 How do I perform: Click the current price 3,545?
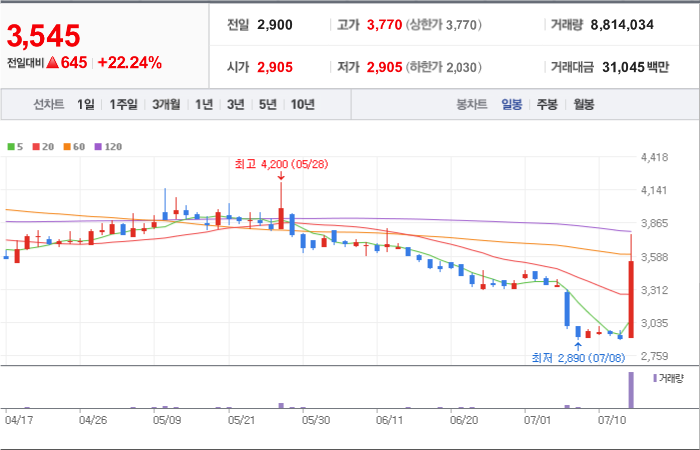[43, 36]
